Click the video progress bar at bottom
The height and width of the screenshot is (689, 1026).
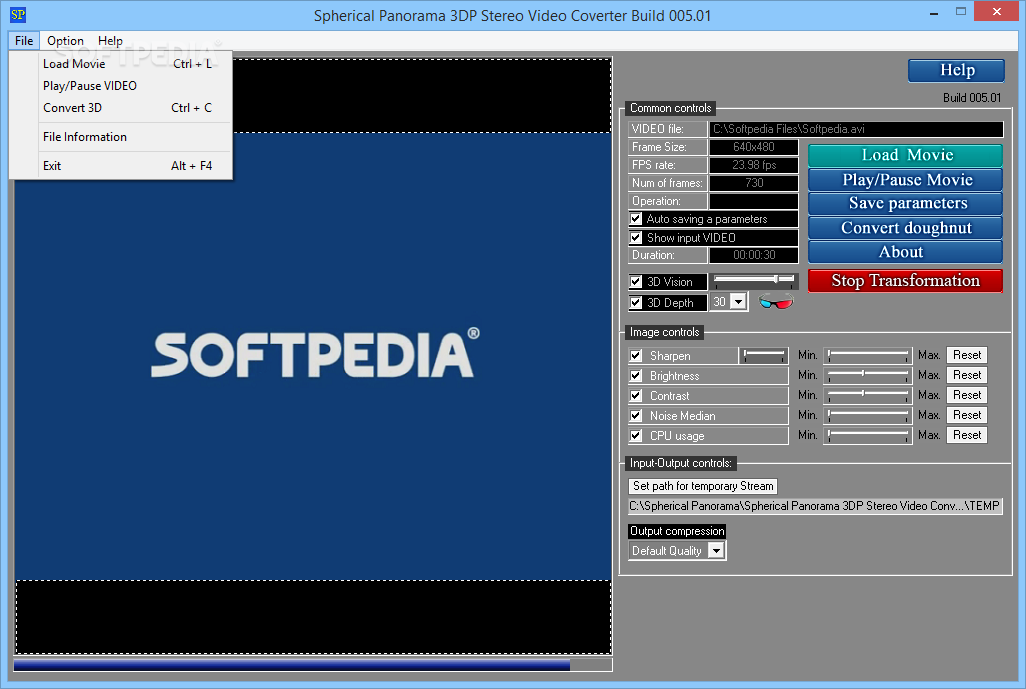coord(313,665)
